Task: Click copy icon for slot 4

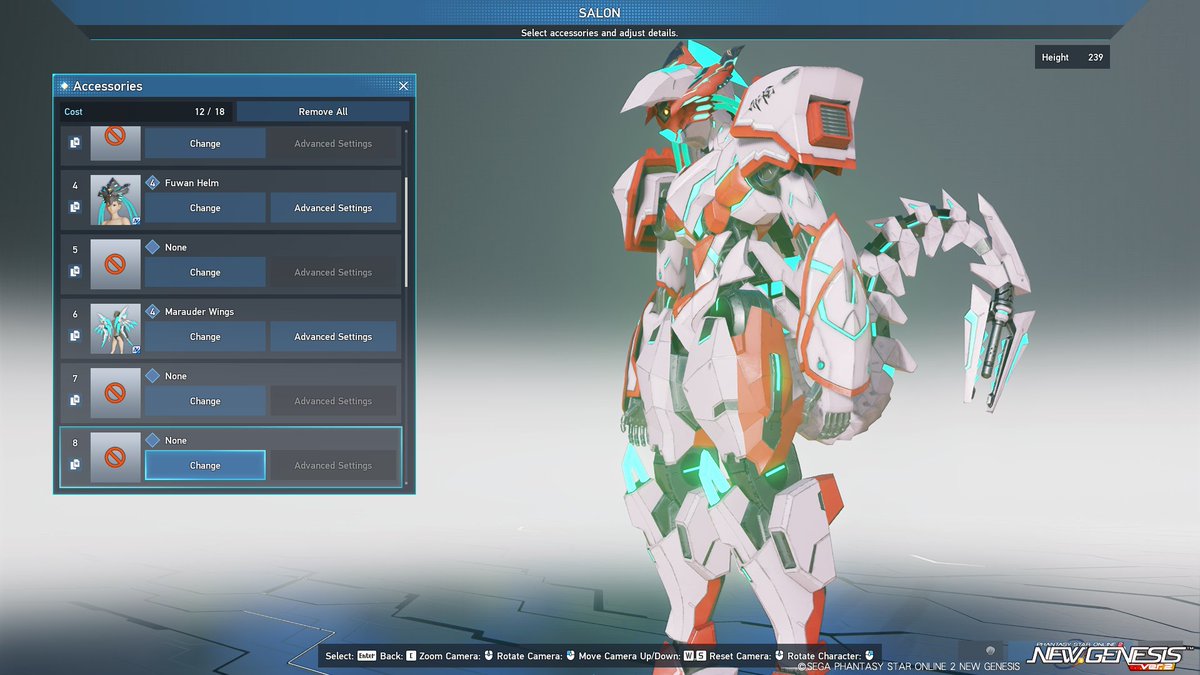Action: 75,207
